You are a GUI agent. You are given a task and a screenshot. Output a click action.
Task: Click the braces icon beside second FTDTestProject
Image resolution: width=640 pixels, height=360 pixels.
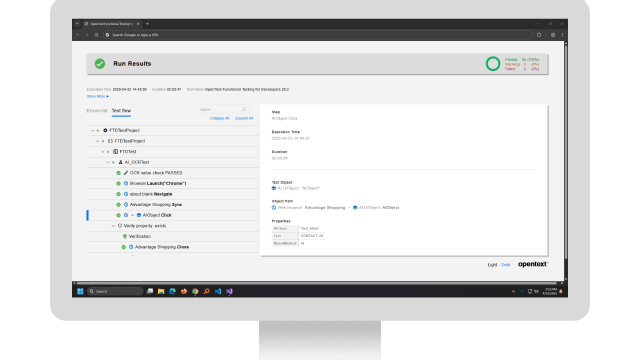coord(110,141)
